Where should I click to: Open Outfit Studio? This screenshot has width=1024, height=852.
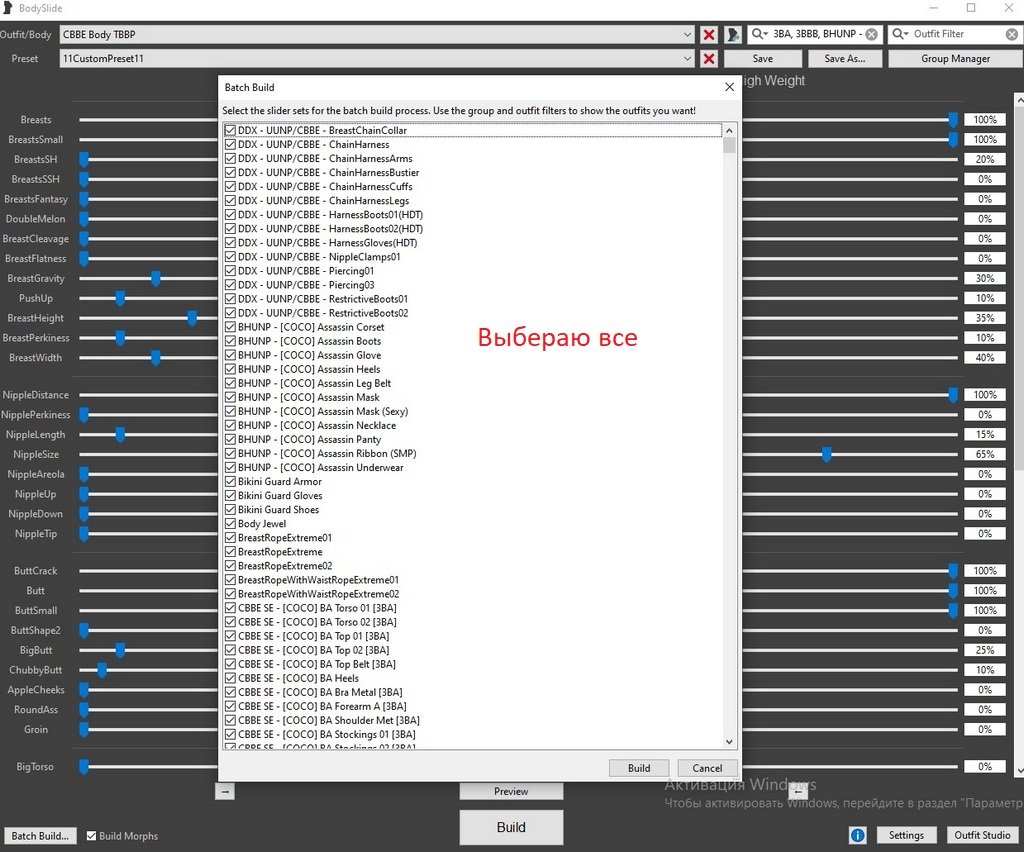pyautogui.click(x=982, y=835)
